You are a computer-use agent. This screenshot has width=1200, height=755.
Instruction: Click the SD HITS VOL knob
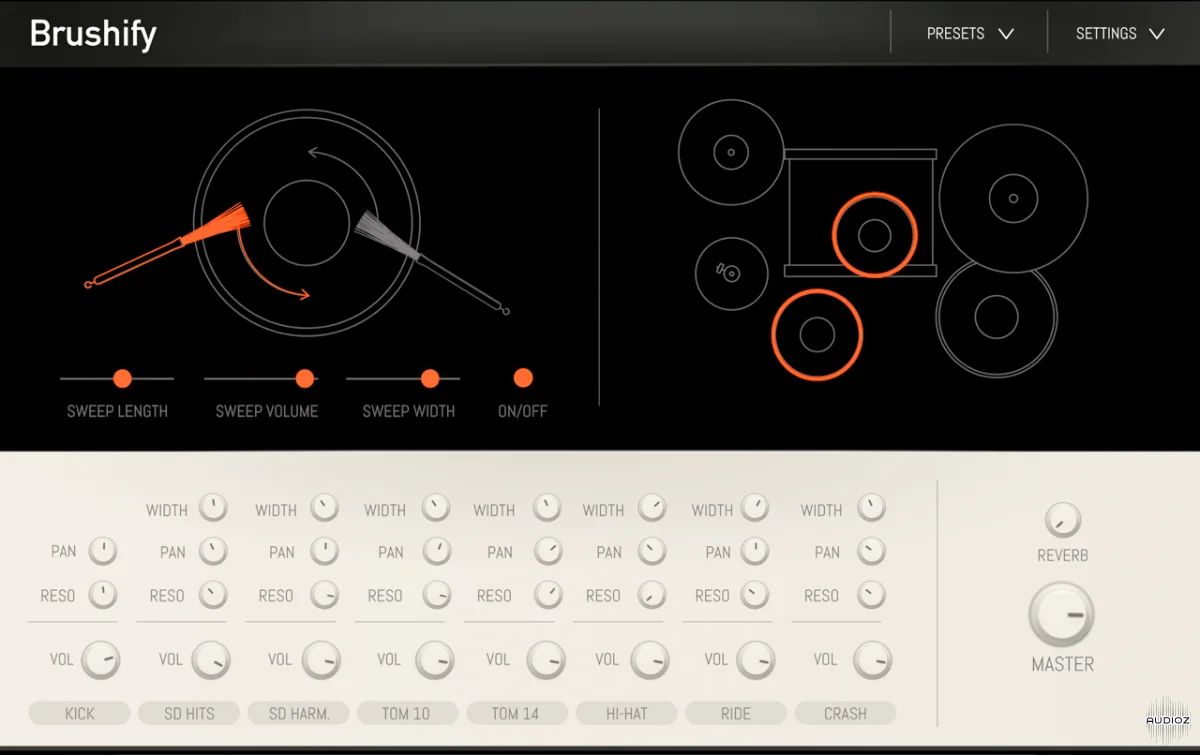tap(210, 660)
